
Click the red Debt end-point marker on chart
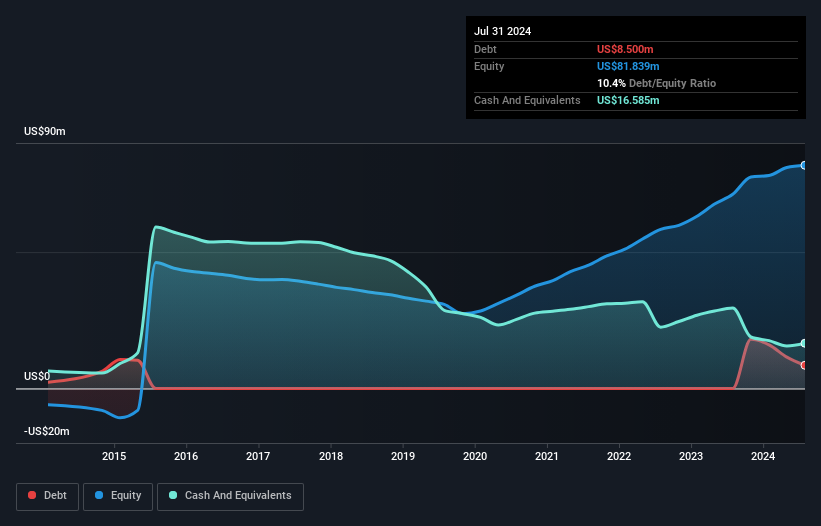pyautogui.click(x=804, y=365)
